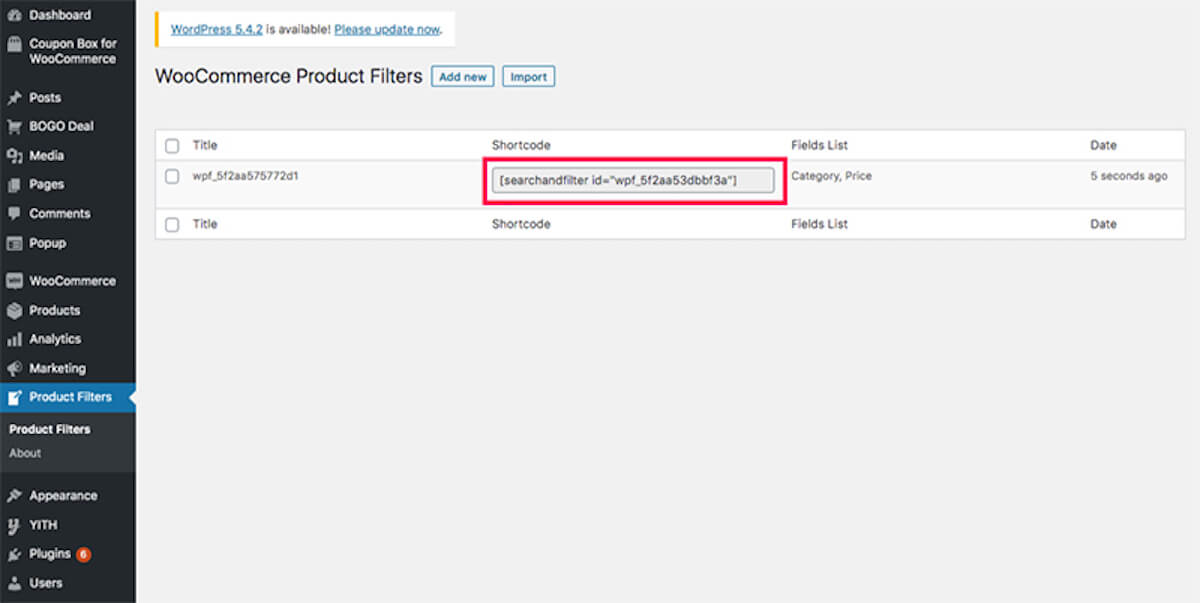1200x603 pixels.
Task: Tick the select-all checkbox in table header
Action: coord(172,146)
